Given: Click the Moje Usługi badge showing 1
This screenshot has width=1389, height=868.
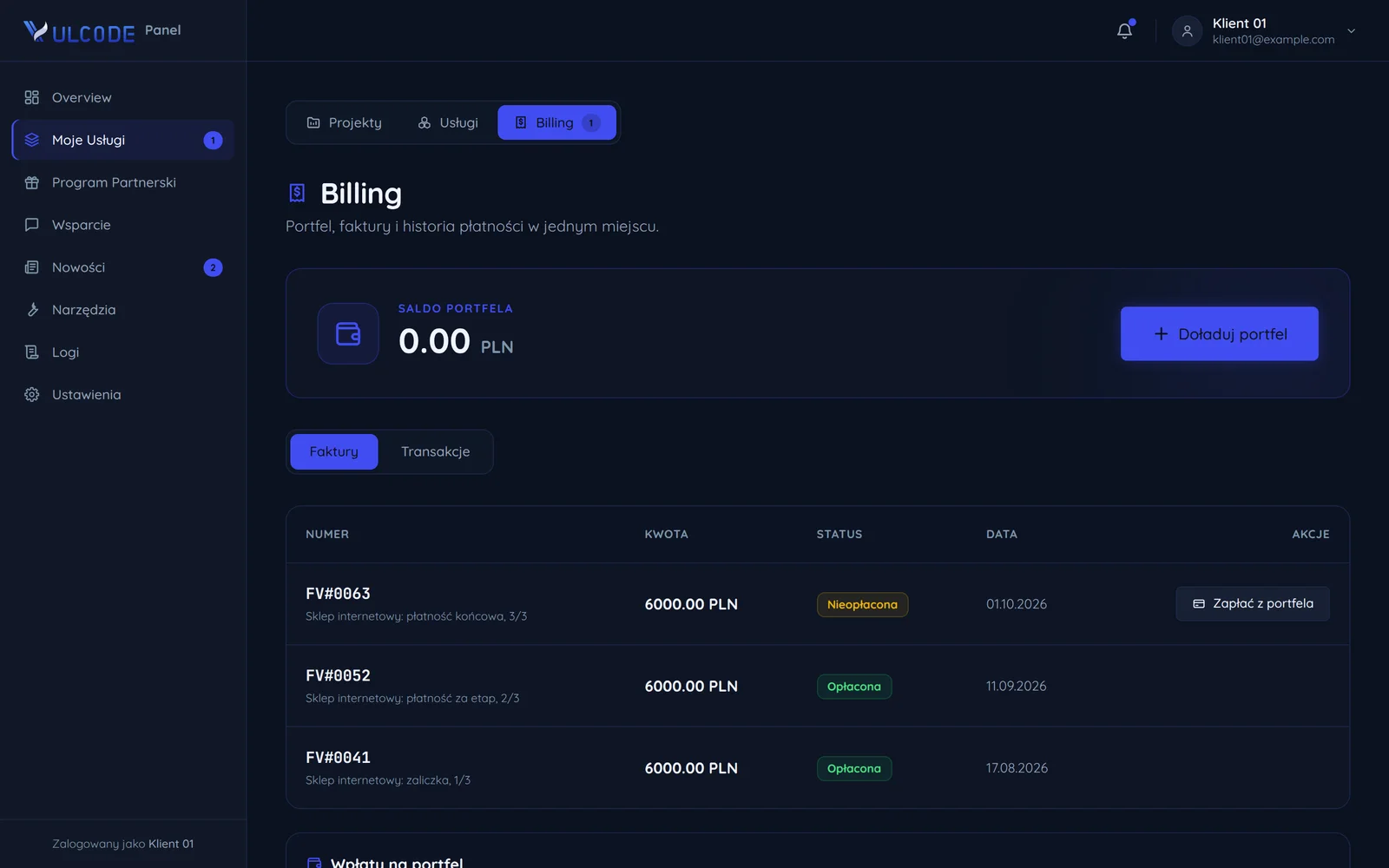Looking at the screenshot, I should [213, 141].
